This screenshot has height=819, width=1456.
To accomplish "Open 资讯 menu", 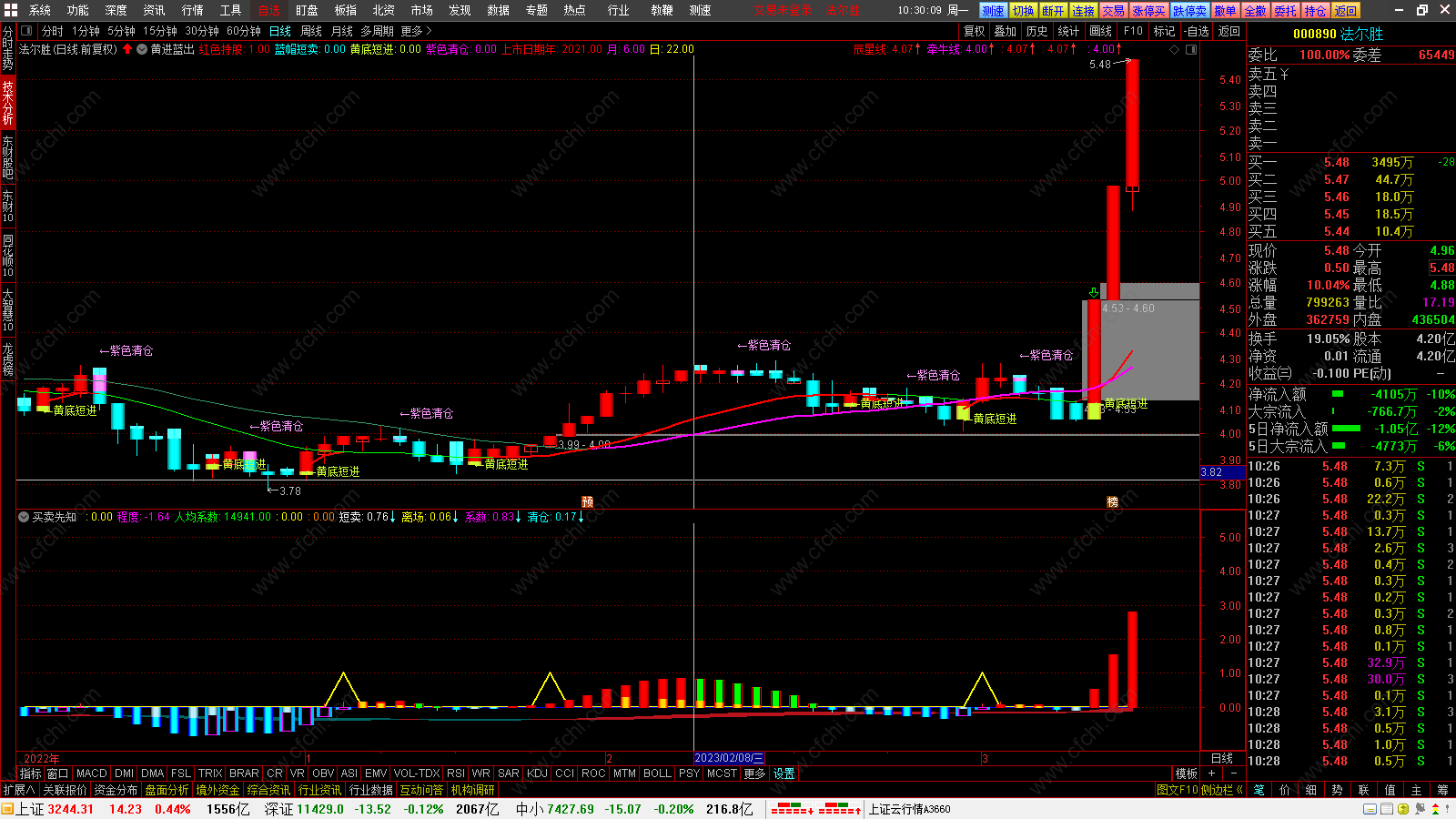I will click(155, 10).
